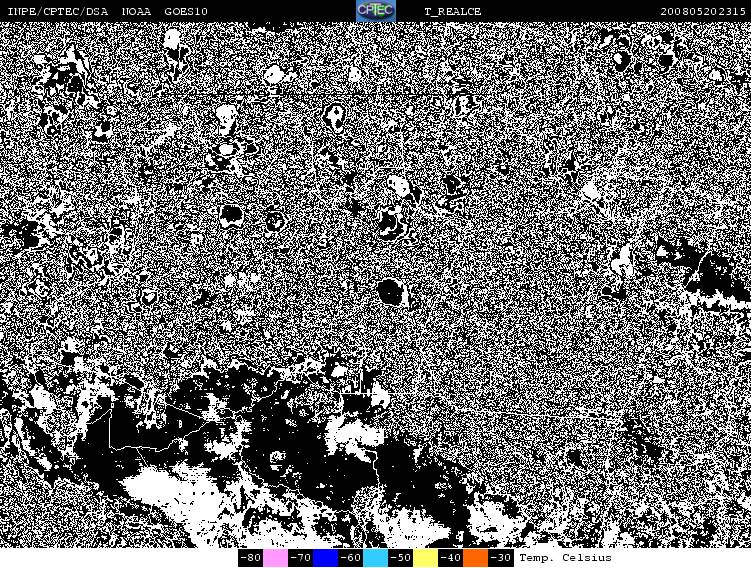
Task: Click the -70 temperature label
Action: coord(300,558)
